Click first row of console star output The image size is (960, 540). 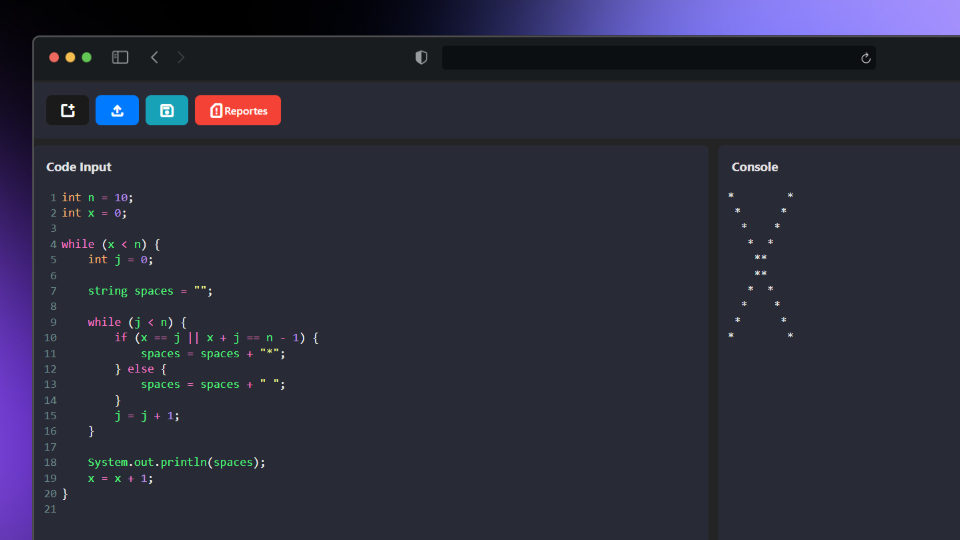(761, 196)
